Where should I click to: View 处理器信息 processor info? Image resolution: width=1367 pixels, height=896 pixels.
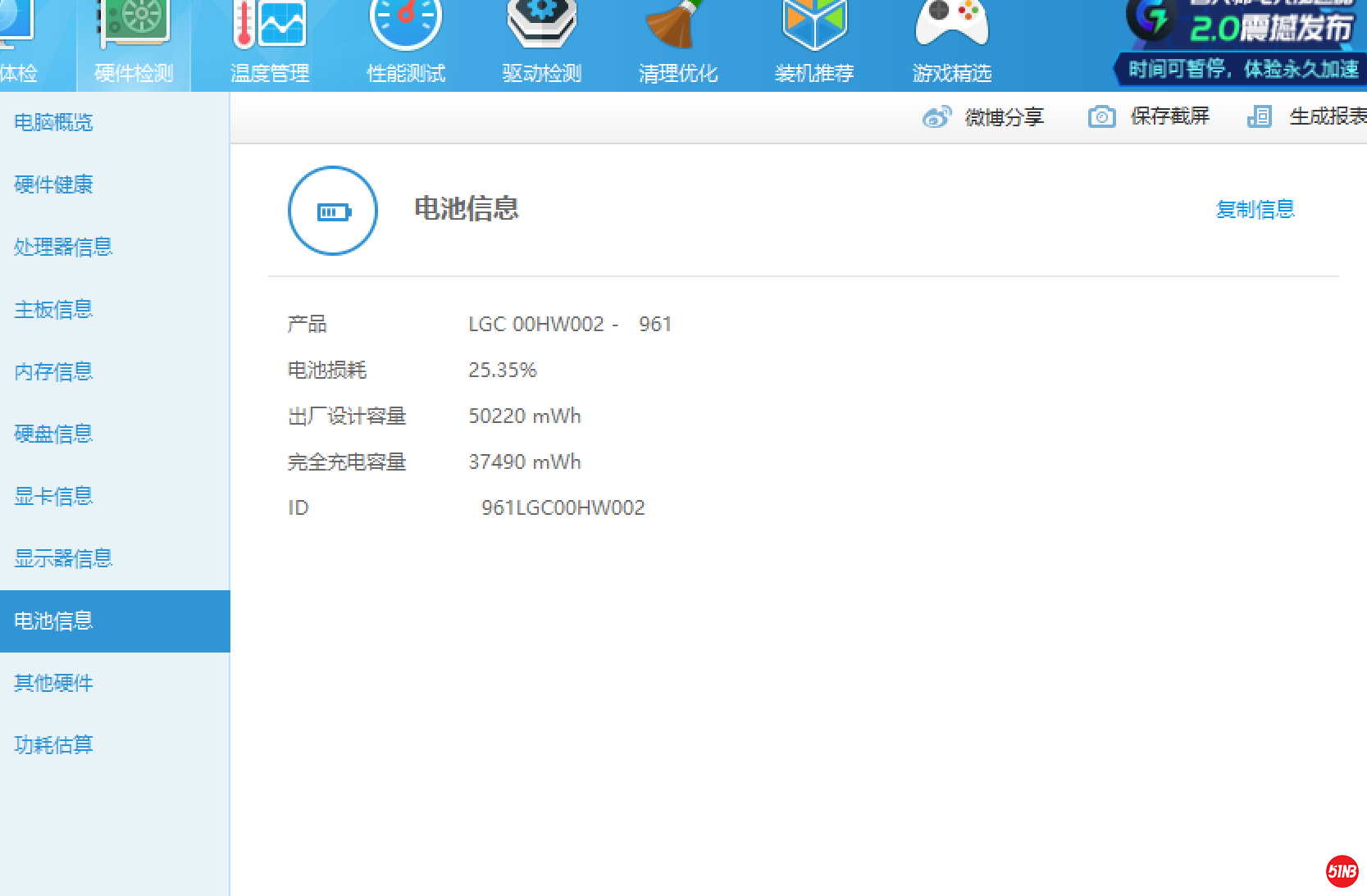(115, 247)
